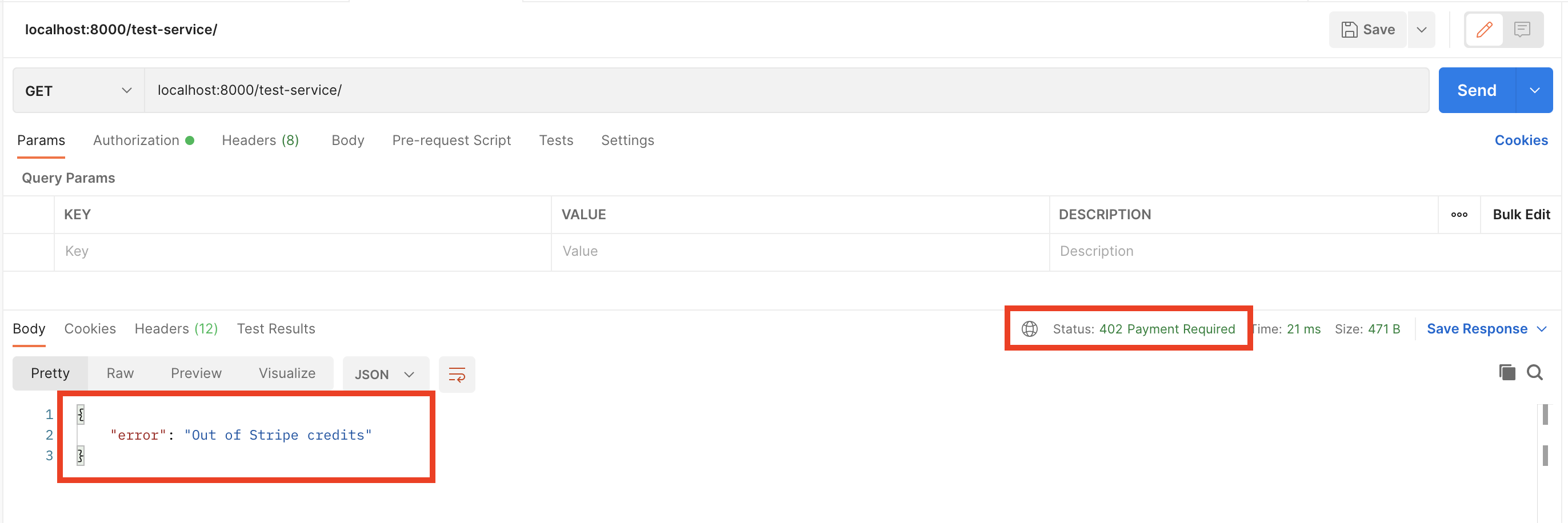
Task: Click the response search magnifier icon
Action: tap(1534, 373)
